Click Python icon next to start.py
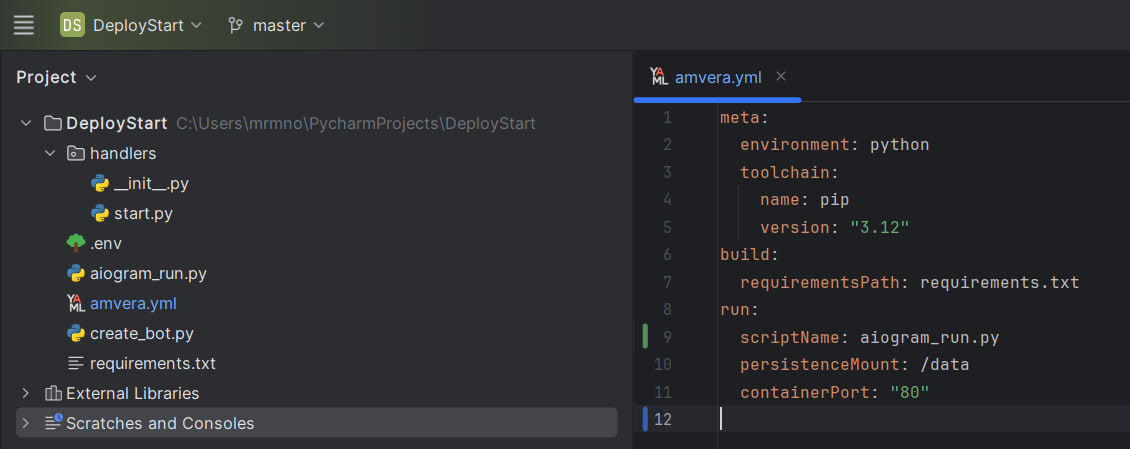Image resolution: width=1130 pixels, height=449 pixels. pyautogui.click(x=100, y=213)
